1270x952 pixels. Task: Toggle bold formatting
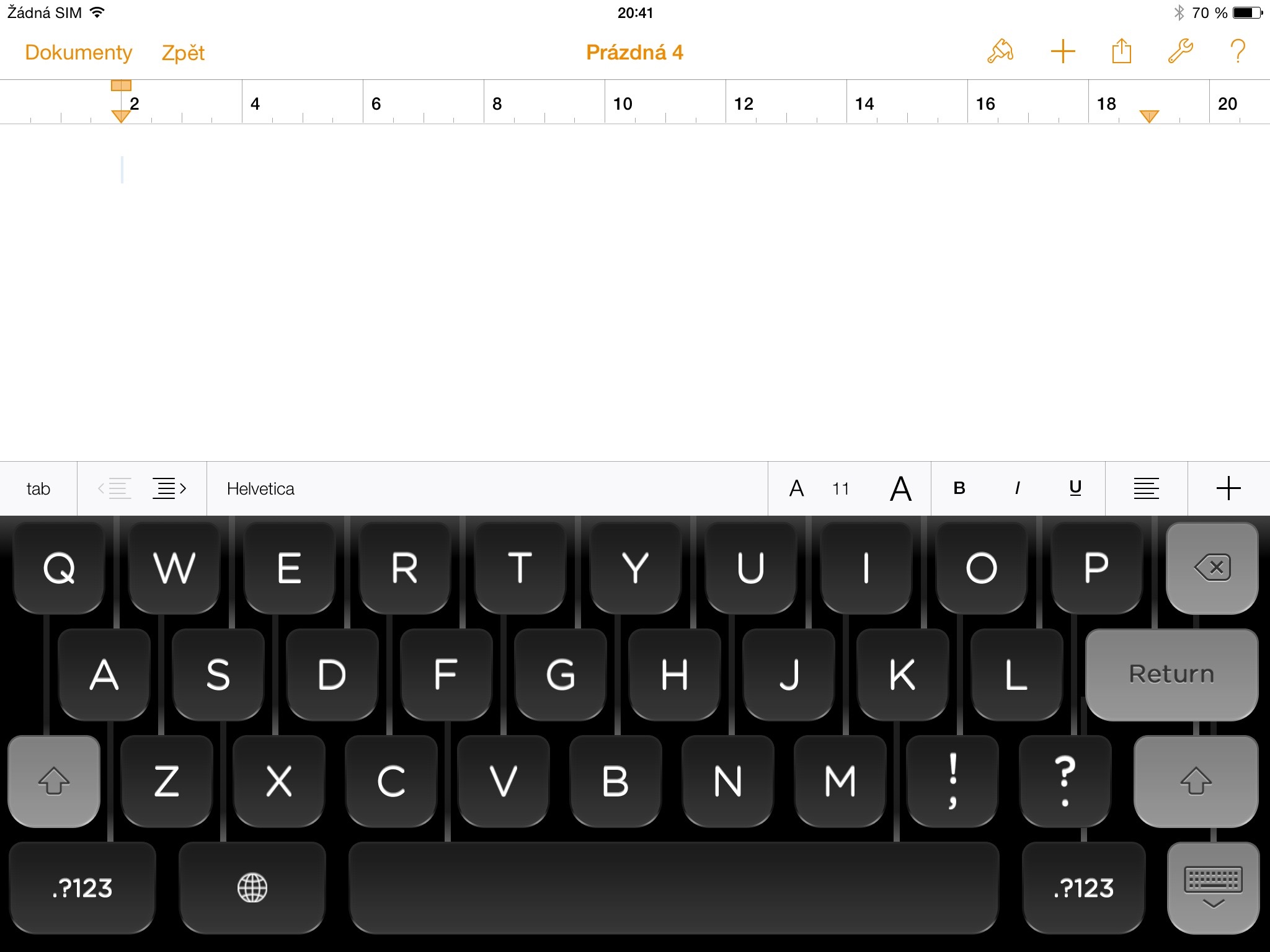[x=959, y=488]
